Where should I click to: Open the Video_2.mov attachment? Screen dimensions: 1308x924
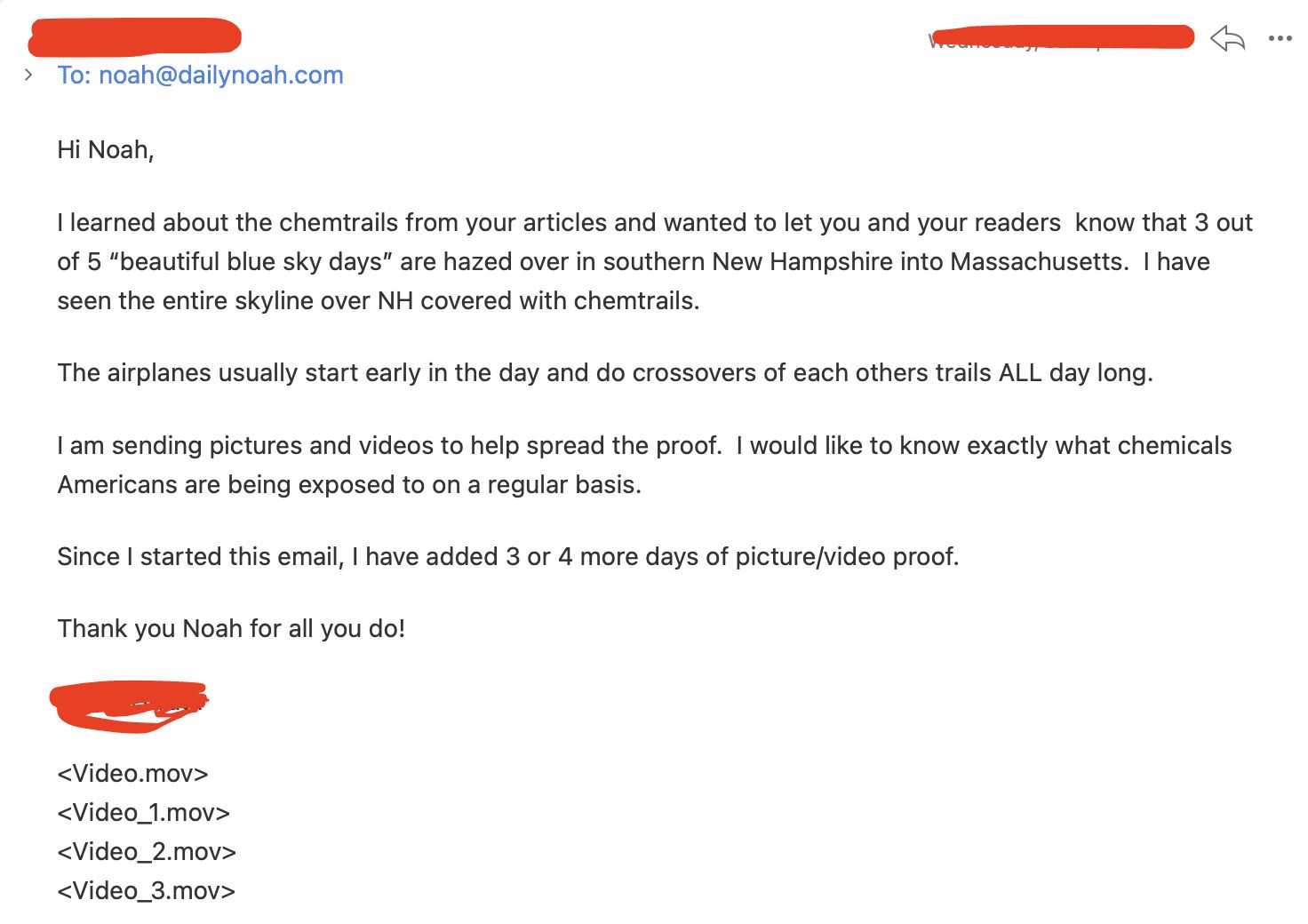click(147, 851)
